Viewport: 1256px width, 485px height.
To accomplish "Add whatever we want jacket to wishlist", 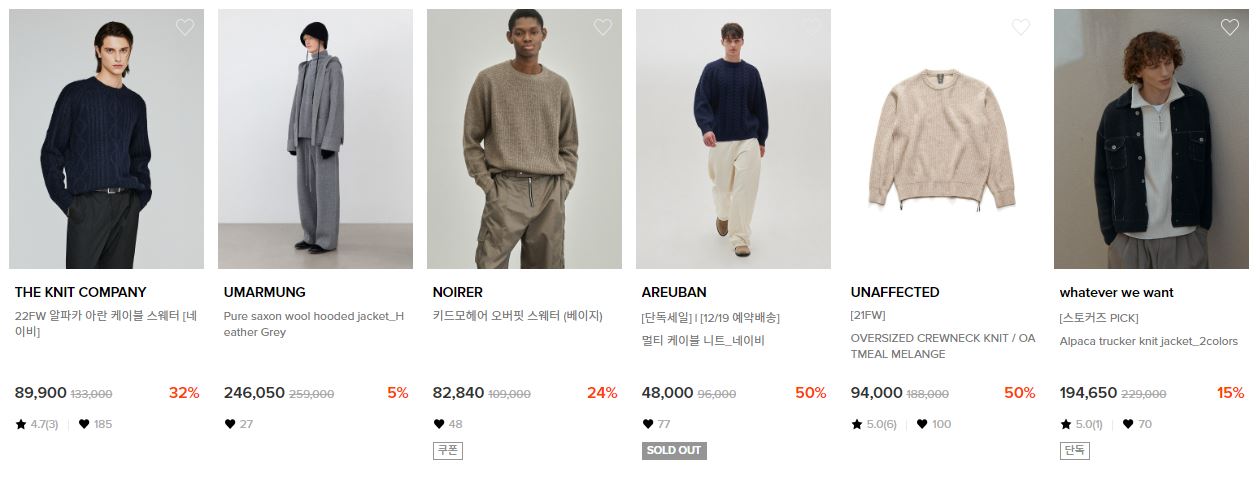I will point(1230,27).
